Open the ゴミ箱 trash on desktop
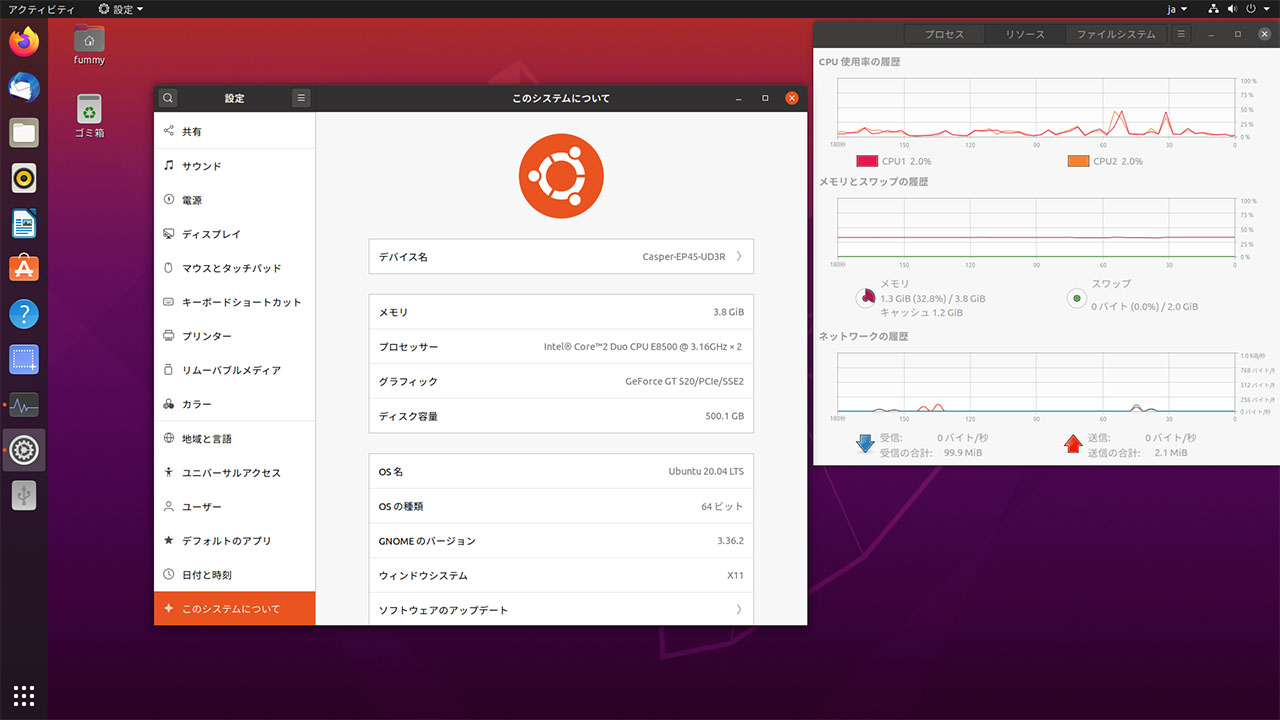The image size is (1280, 720). [x=89, y=116]
